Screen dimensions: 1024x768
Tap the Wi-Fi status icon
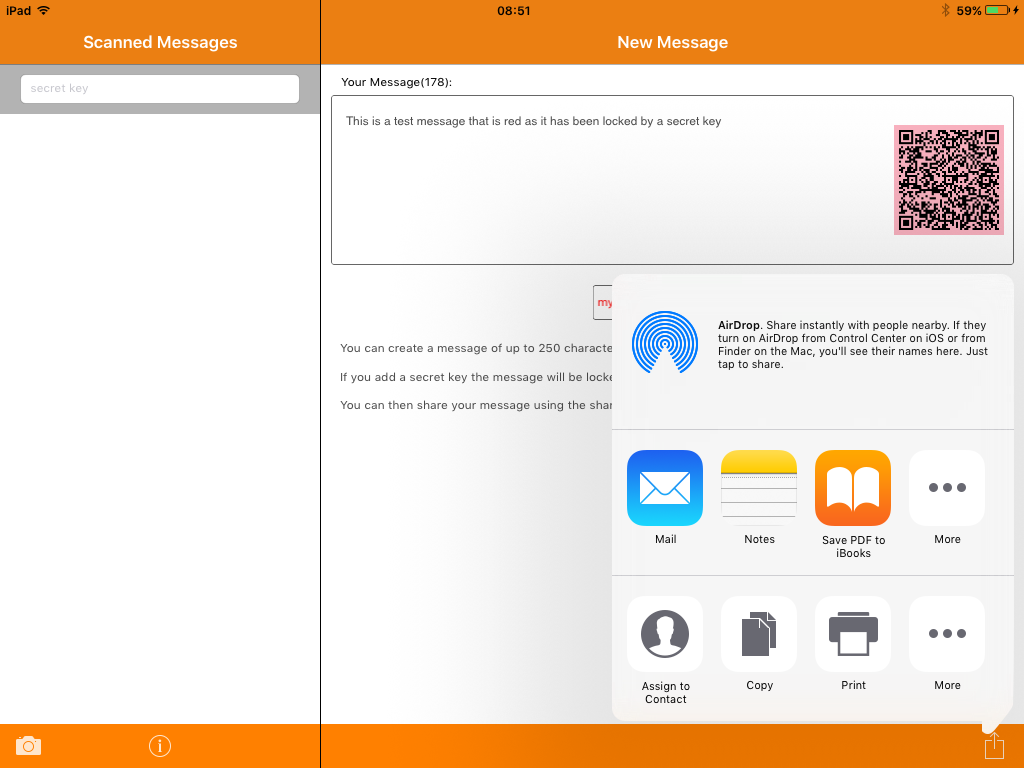(44, 10)
